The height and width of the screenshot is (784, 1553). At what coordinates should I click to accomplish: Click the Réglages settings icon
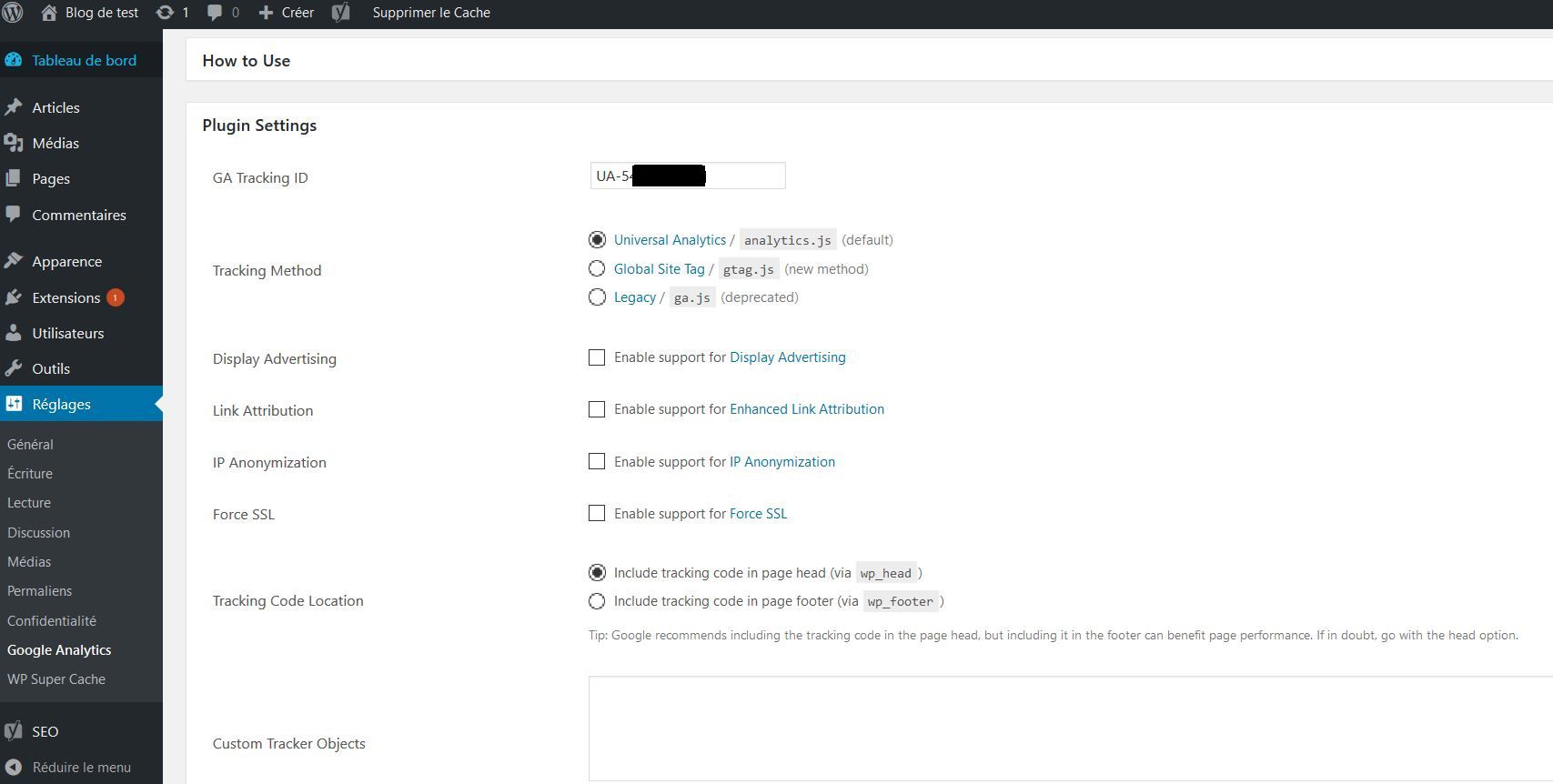click(14, 404)
